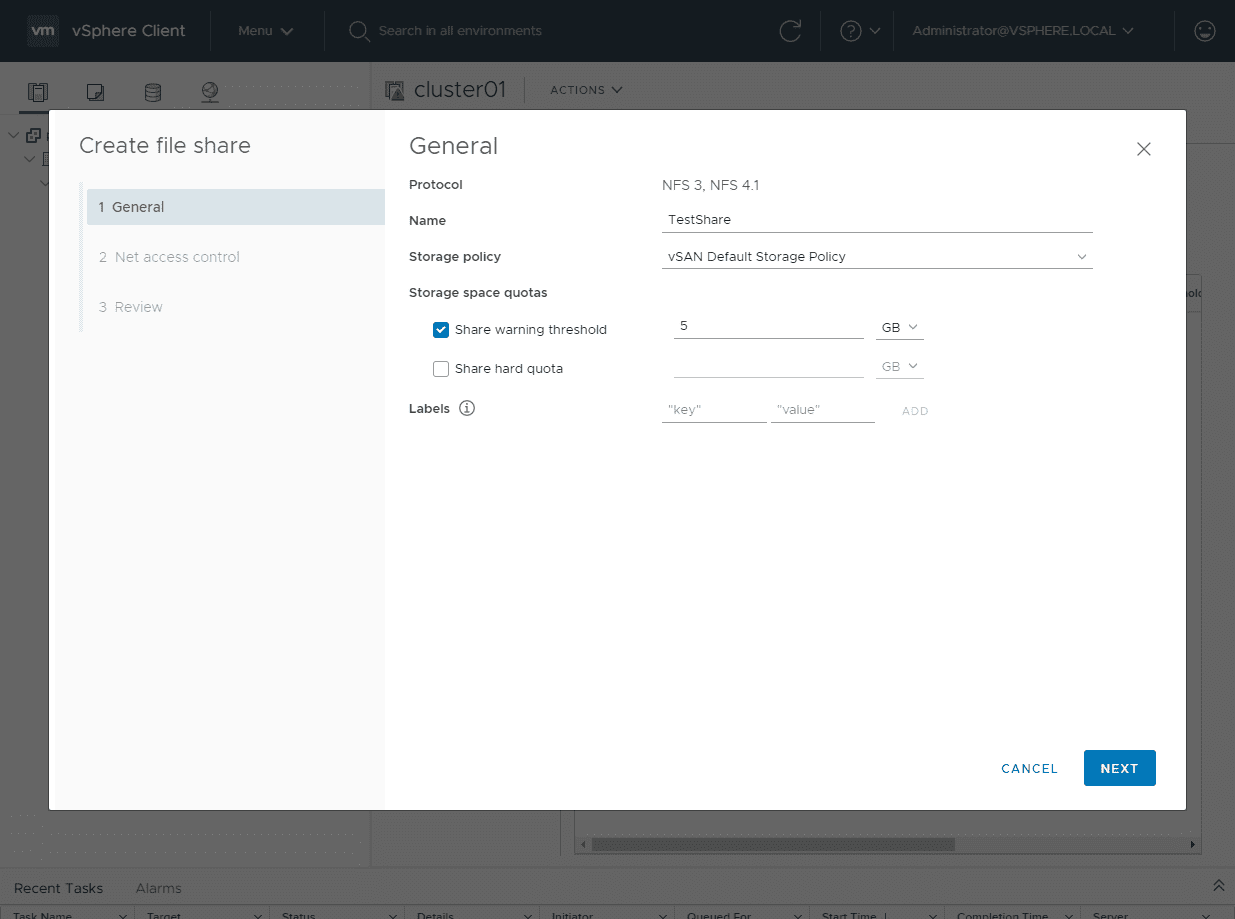Collapse Recent Tasks with the double-chevron icon
The image size is (1235, 919).
(1217, 884)
